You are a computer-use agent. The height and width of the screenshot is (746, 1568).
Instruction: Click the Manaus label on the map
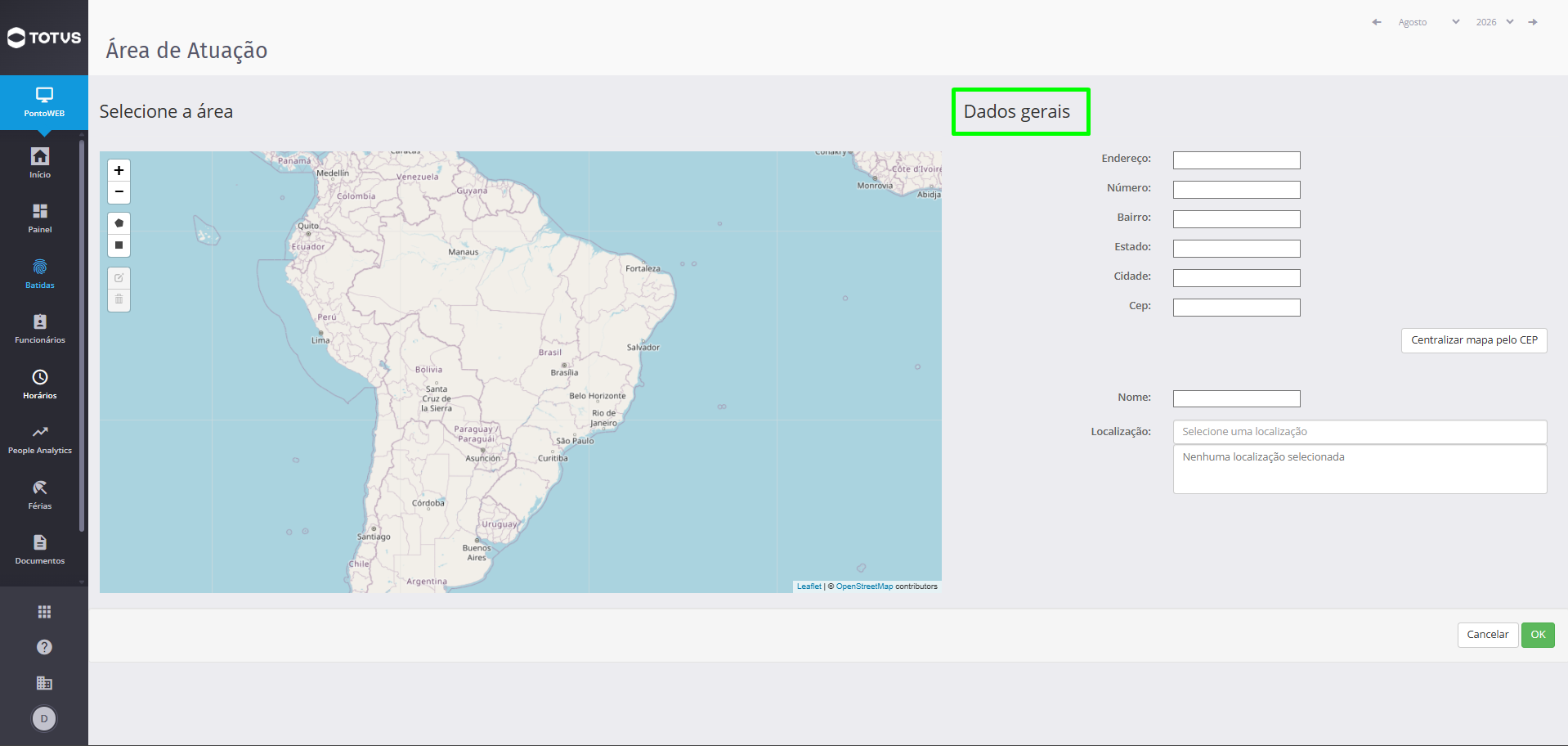coord(464,252)
